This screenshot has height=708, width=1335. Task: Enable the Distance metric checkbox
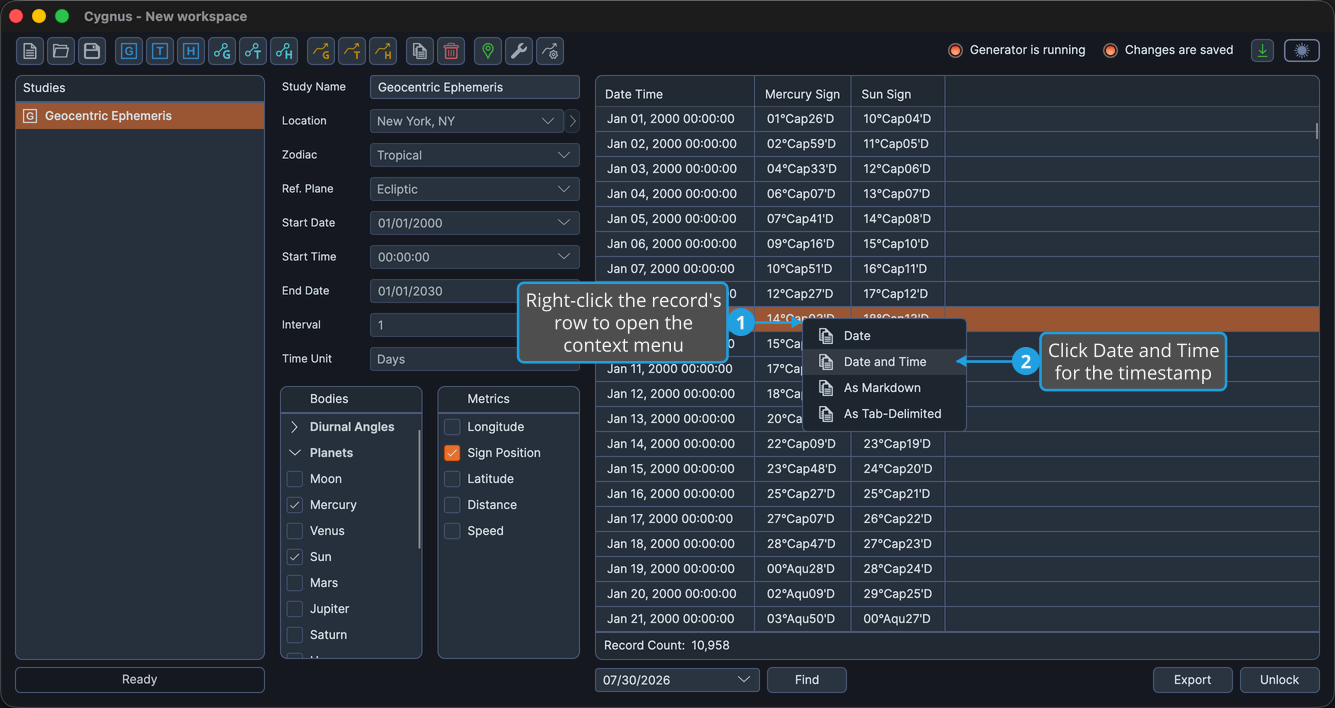(x=452, y=505)
